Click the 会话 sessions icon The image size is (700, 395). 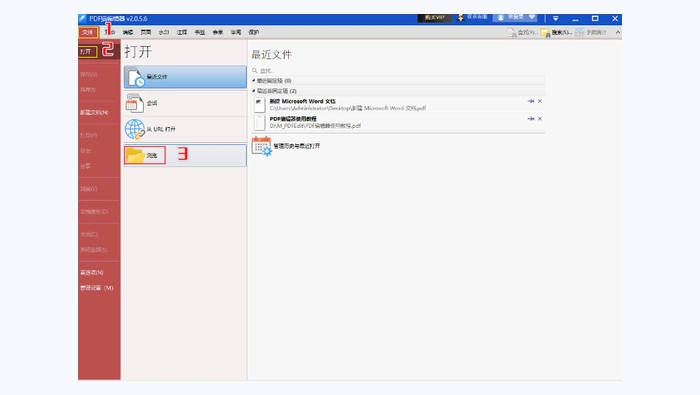pyautogui.click(x=134, y=103)
